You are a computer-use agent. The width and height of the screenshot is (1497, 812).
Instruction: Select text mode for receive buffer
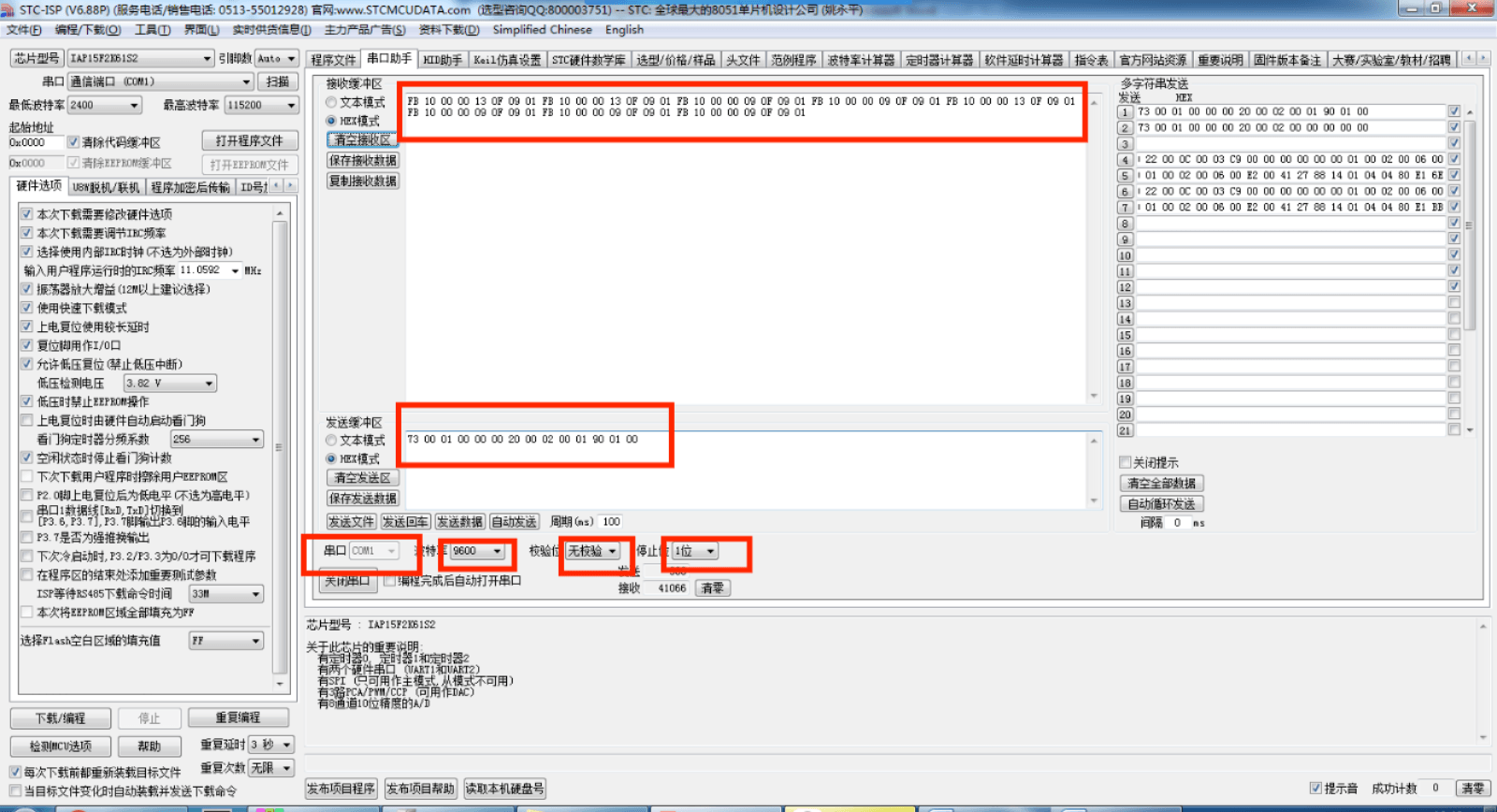pyautogui.click(x=331, y=102)
